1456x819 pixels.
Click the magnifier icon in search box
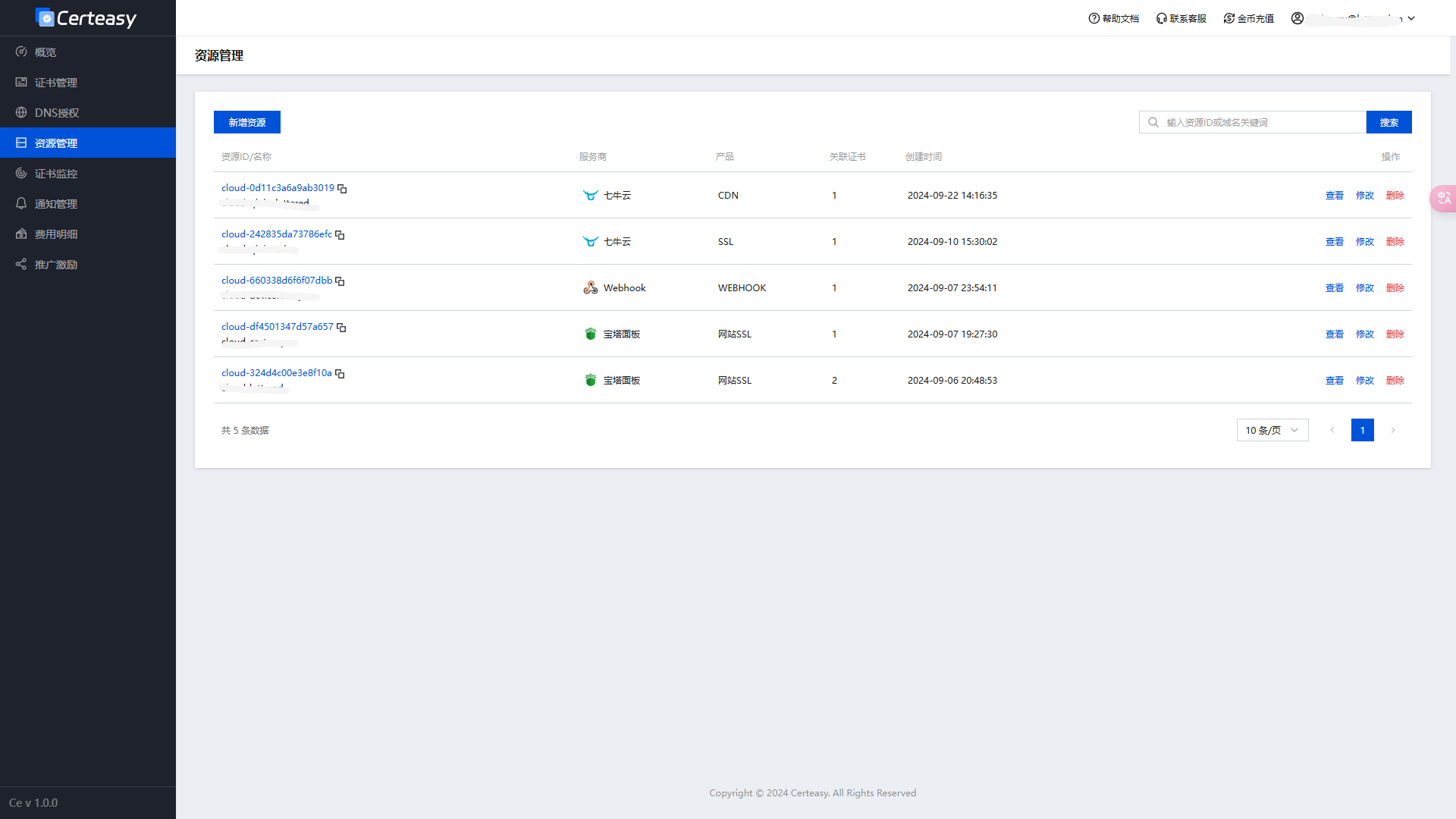pyautogui.click(x=1153, y=122)
